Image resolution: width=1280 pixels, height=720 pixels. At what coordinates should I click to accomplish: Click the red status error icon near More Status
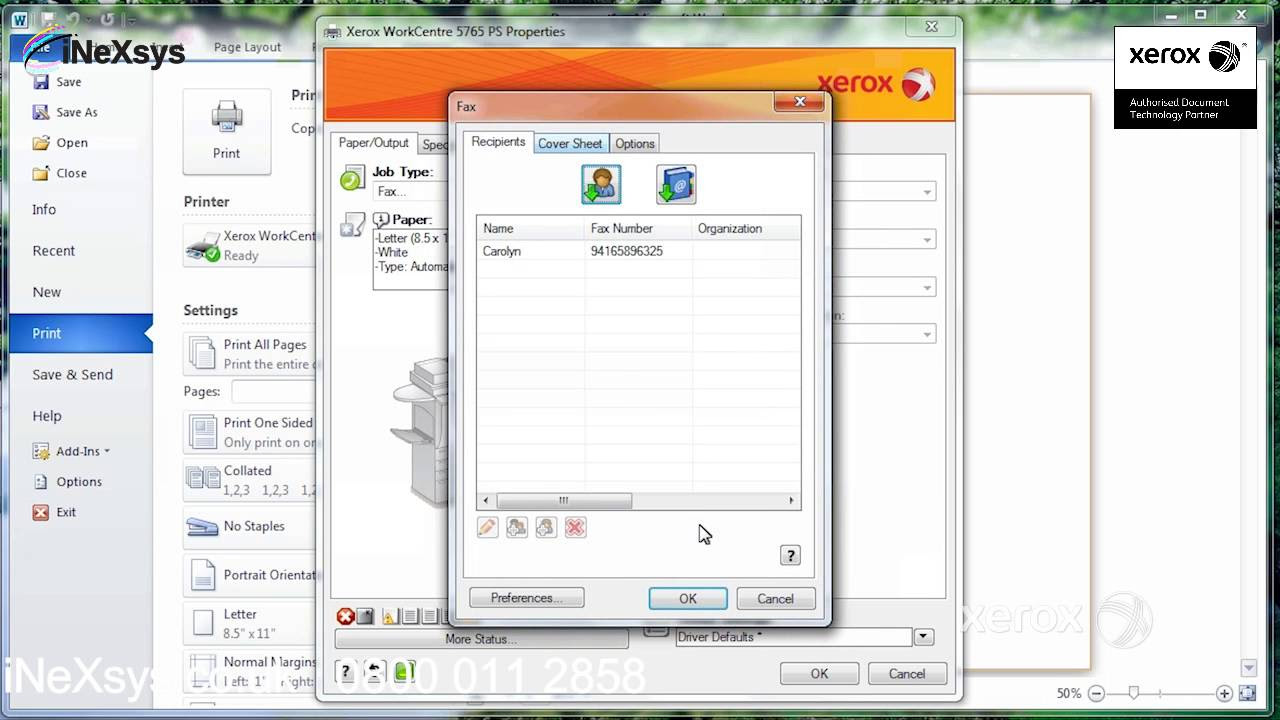(x=345, y=616)
